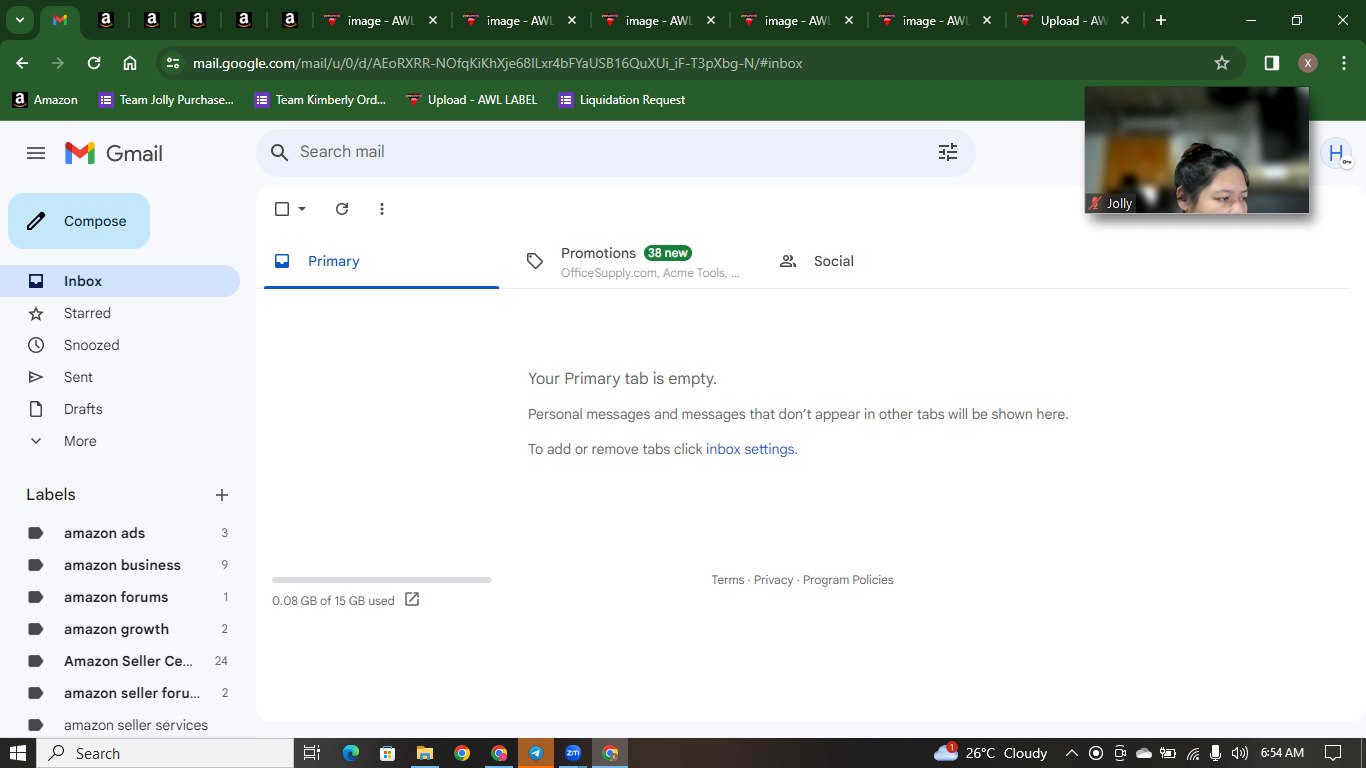Viewport: 1366px width, 768px height.
Task: Open the Windows notification center
Action: tap(1333, 753)
